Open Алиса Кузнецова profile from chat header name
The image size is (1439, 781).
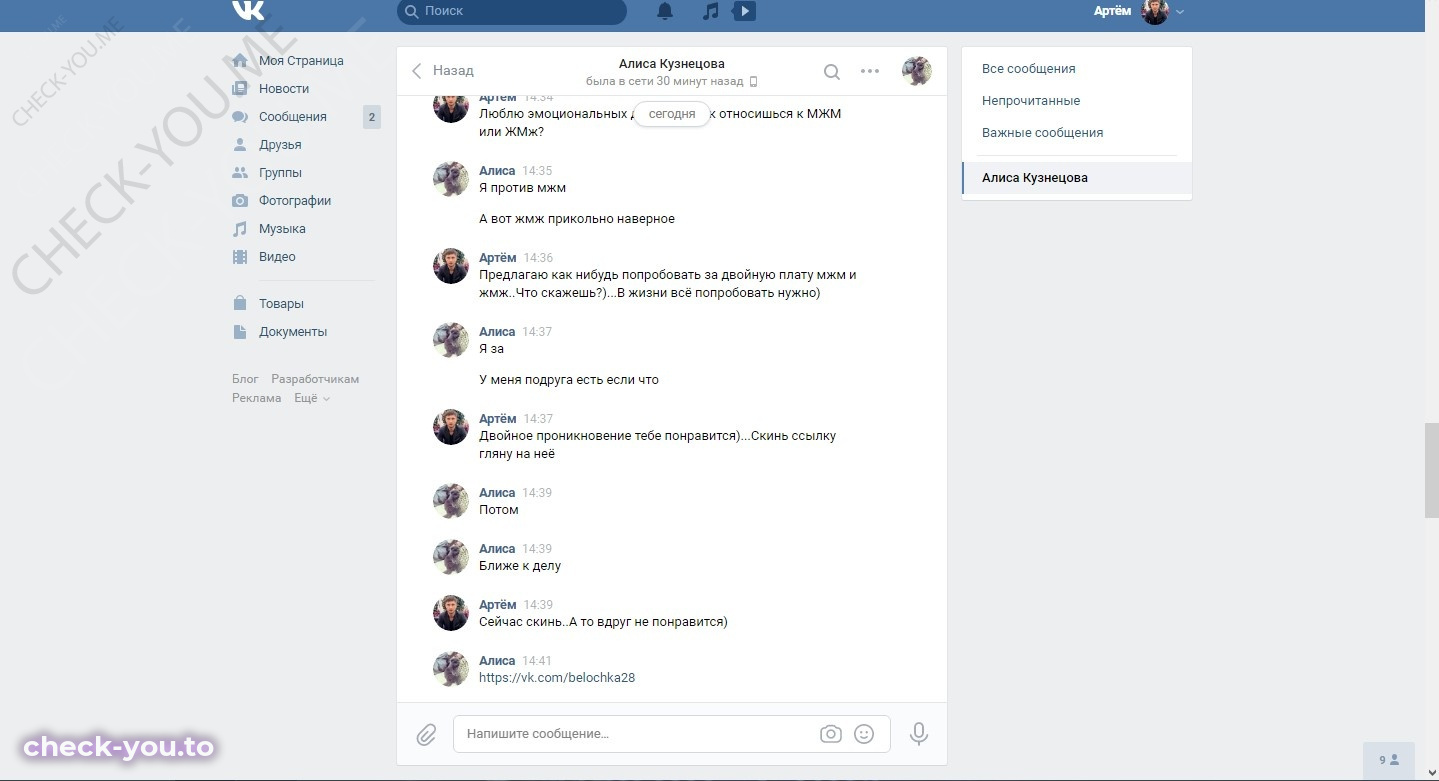click(672, 64)
